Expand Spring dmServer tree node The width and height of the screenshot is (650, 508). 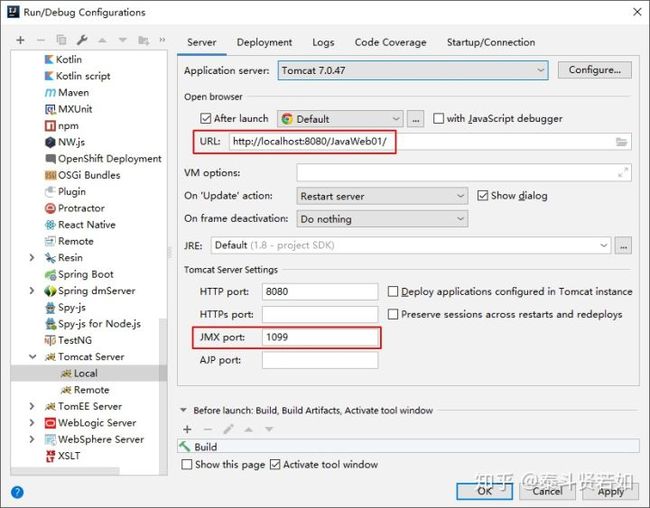click(x=32, y=291)
